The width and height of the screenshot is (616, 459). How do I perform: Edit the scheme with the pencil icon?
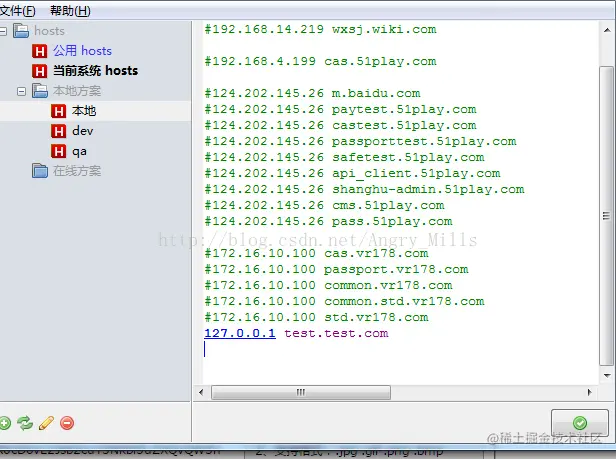click(x=46, y=423)
